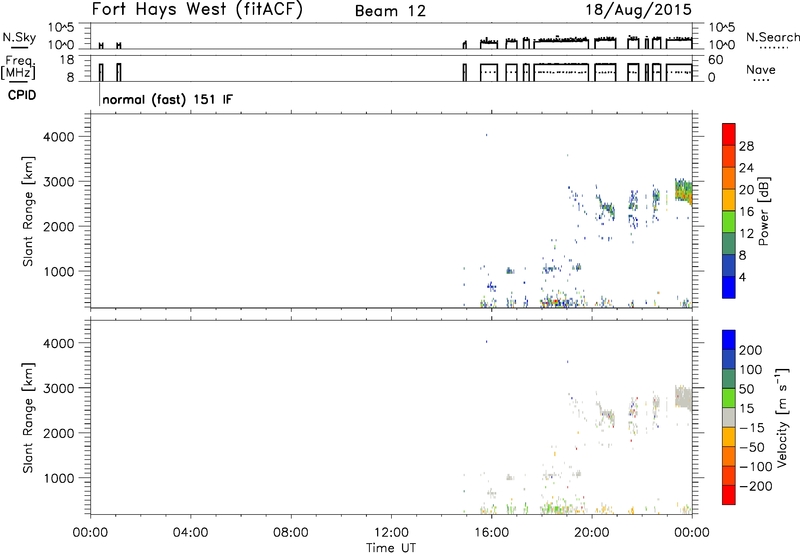Select the '50' label on velocity colorbar

click(746, 389)
